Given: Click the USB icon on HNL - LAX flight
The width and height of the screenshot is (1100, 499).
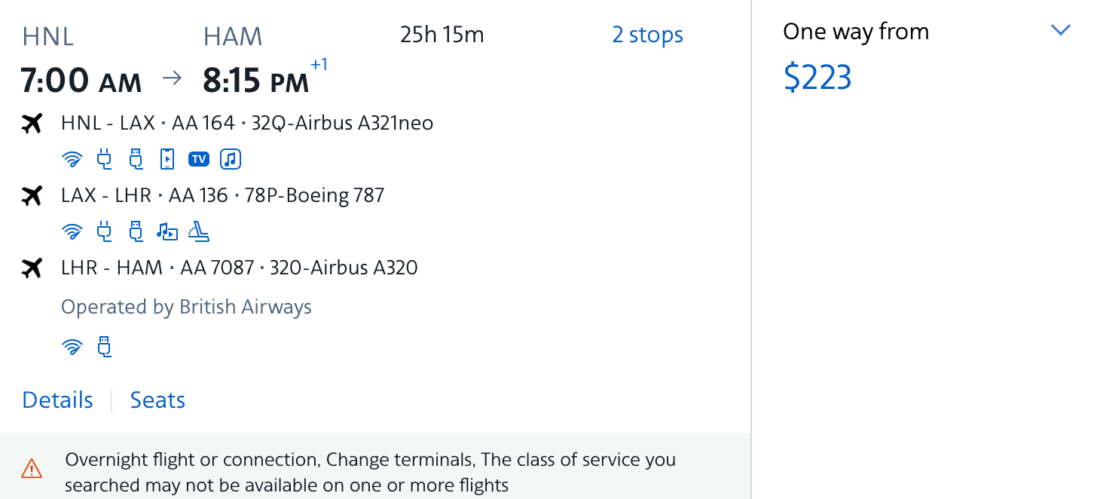Looking at the screenshot, I should point(135,159).
